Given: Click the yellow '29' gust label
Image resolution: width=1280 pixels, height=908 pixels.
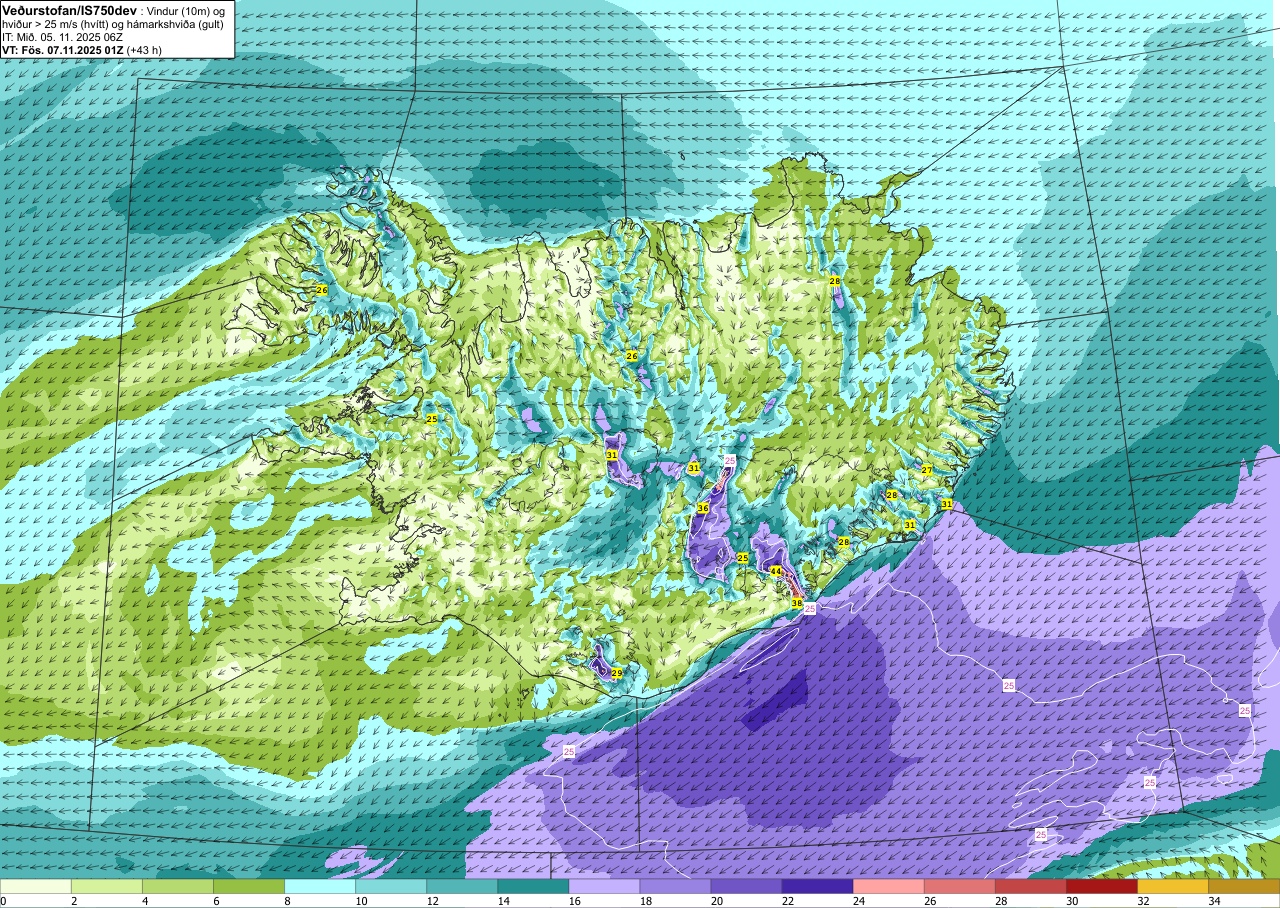Looking at the screenshot, I should click(617, 673).
